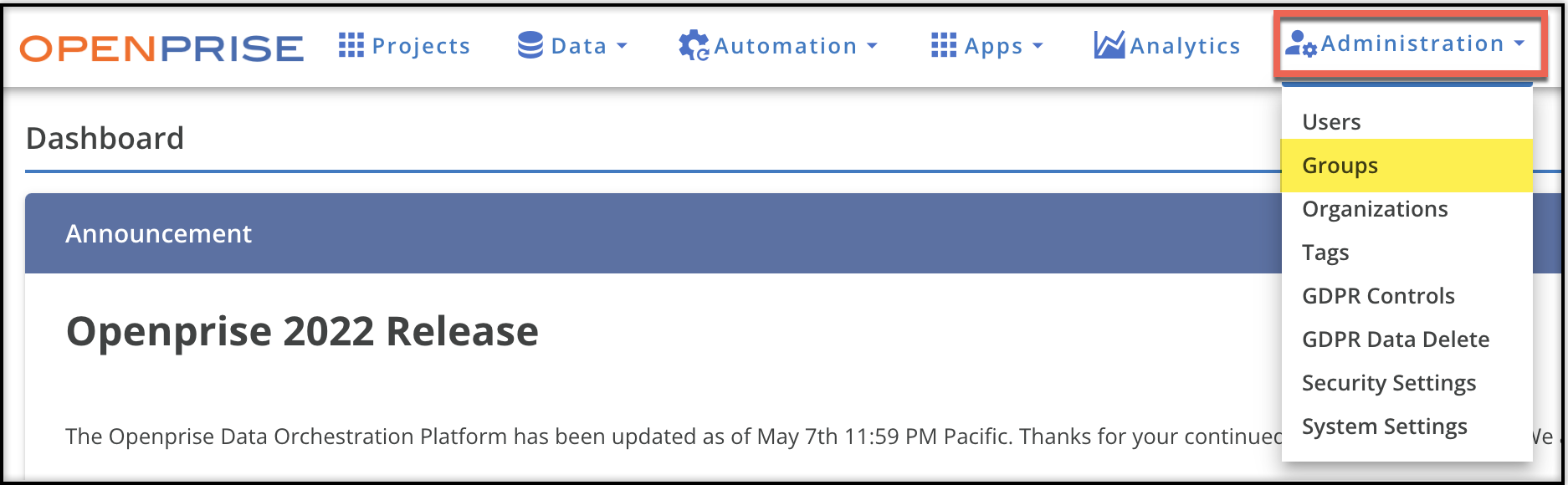Select GDPR Controls option
The width and height of the screenshot is (1568, 485).
[1378, 296]
